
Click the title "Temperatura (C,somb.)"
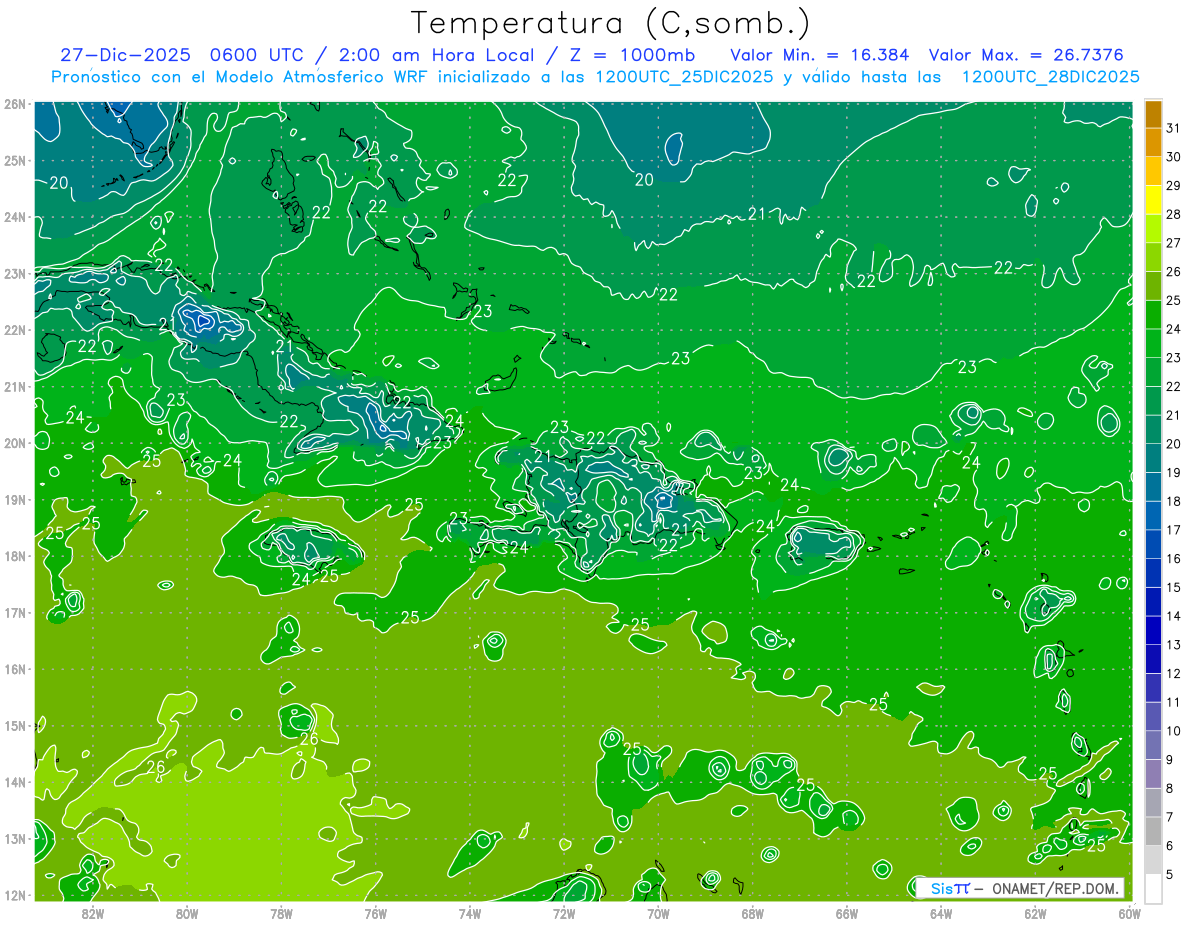click(x=611, y=23)
